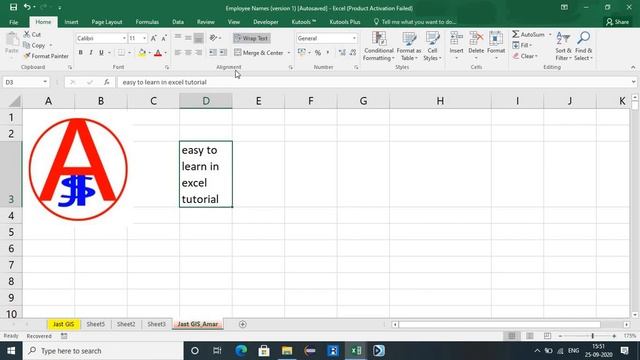Switch to Normal view in status bar

click(x=512, y=336)
